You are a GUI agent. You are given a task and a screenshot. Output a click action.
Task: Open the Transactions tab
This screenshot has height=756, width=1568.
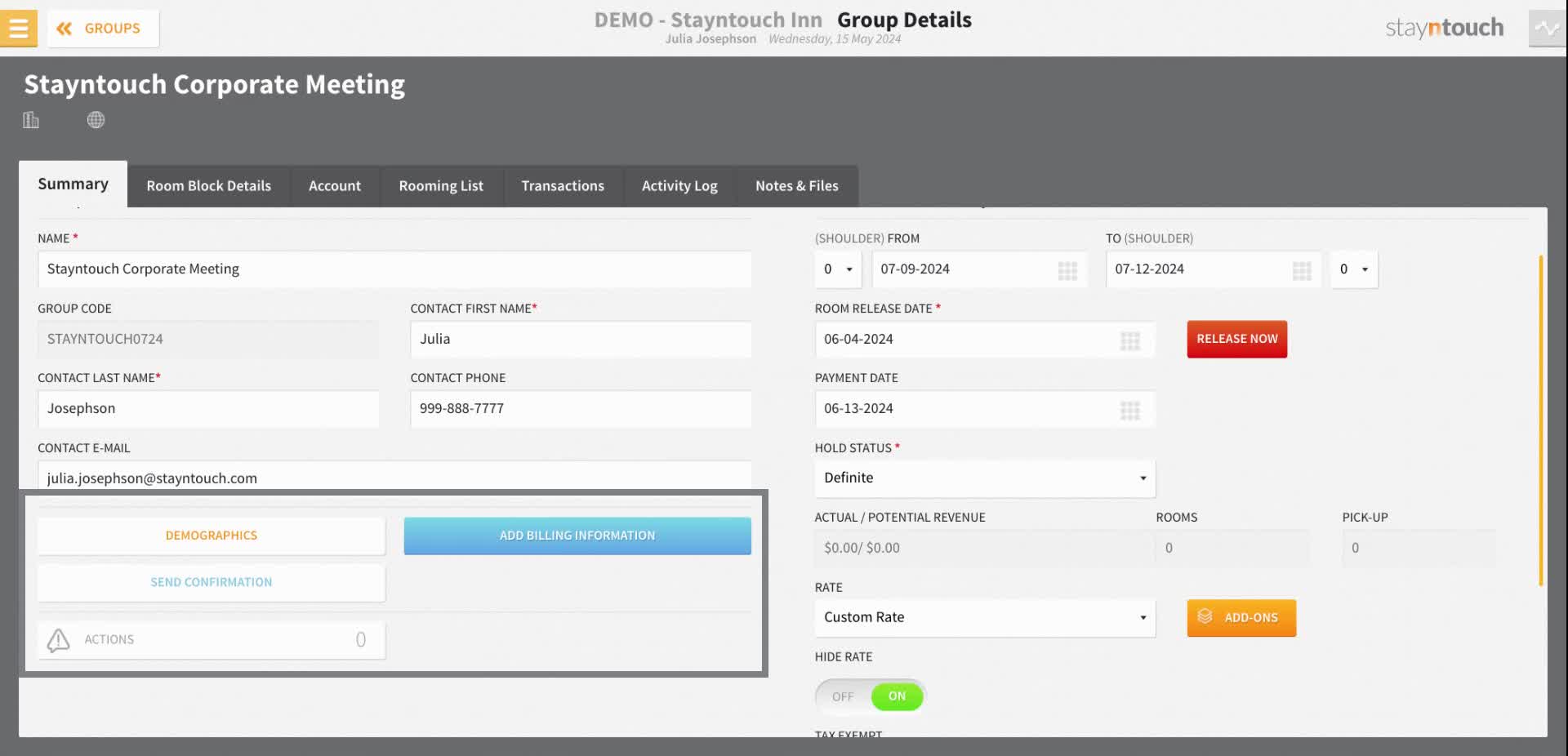pyautogui.click(x=563, y=186)
